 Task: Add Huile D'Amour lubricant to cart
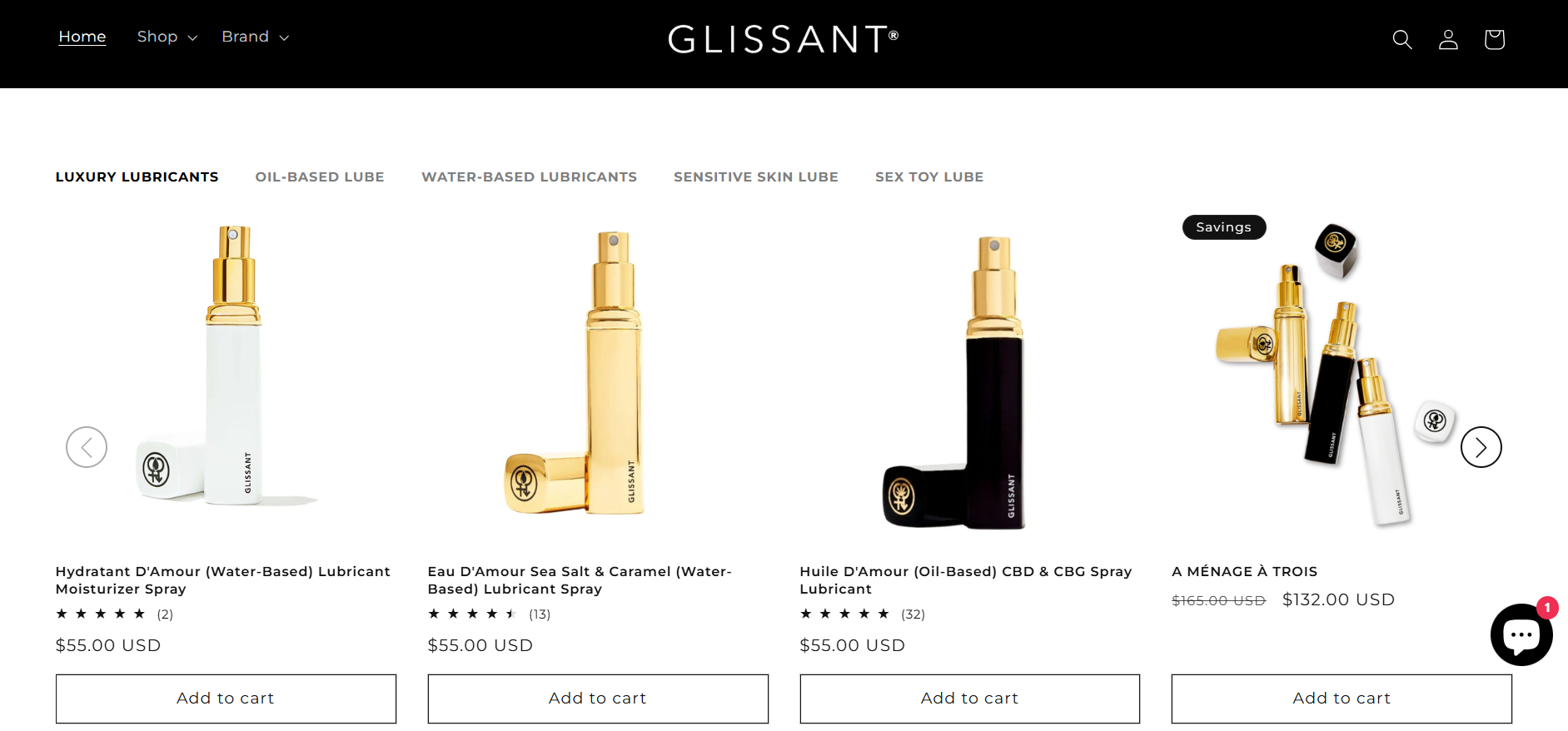click(969, 699)
